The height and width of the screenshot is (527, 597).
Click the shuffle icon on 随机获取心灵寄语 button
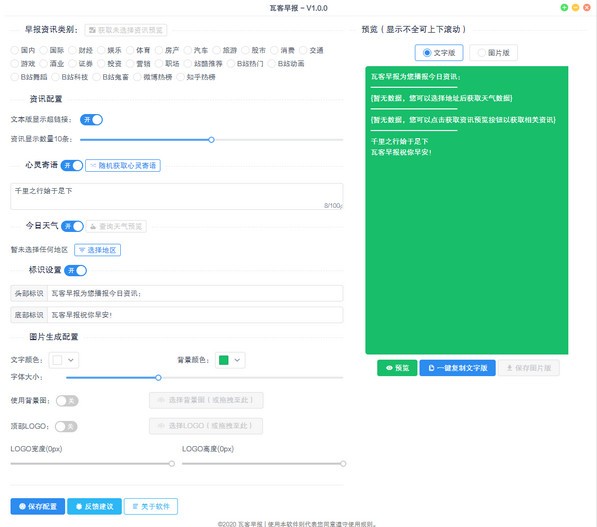(93, 165)
